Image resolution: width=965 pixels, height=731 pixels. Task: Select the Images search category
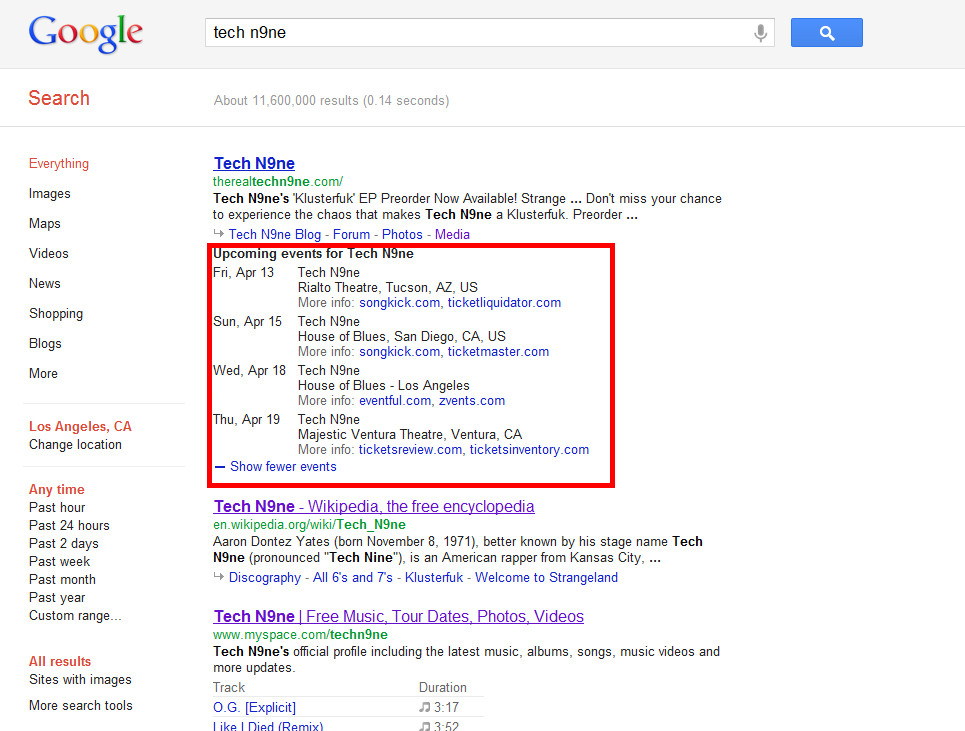tap(49, 193)
